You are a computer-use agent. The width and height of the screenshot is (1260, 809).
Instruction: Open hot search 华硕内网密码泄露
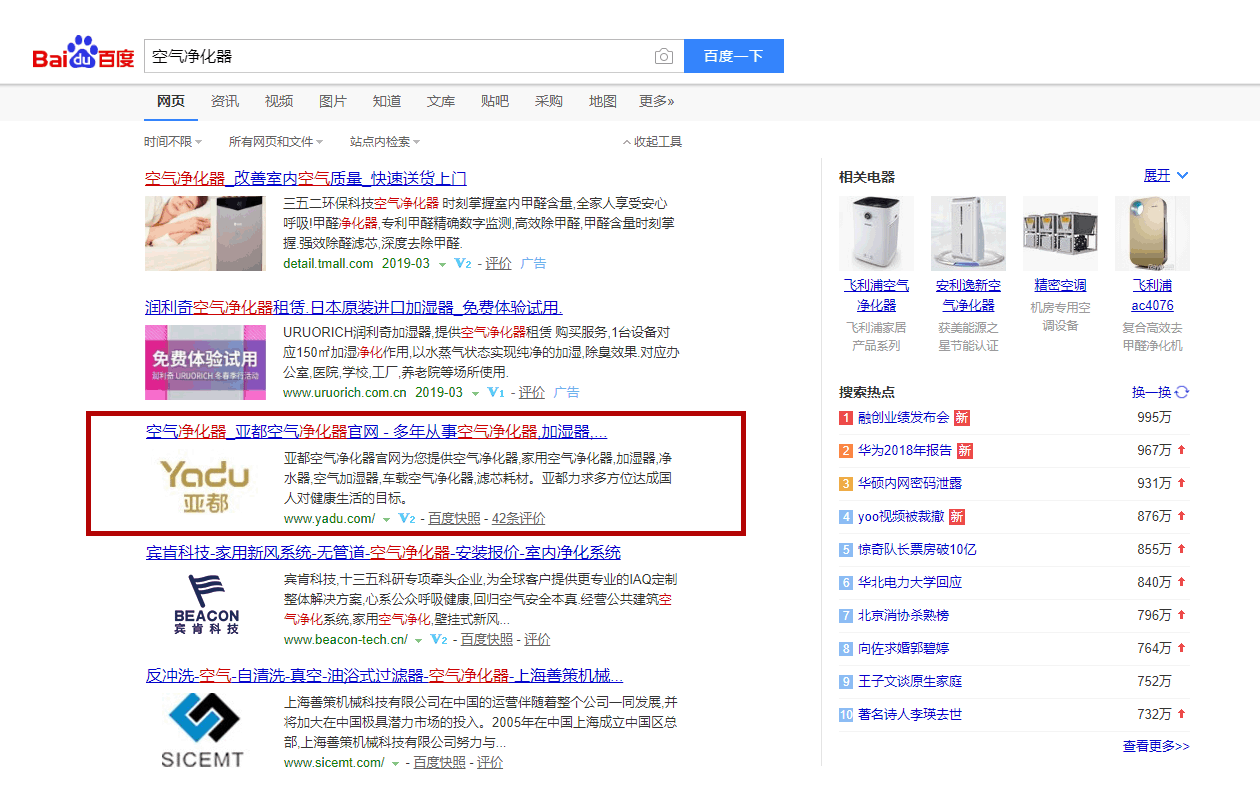[910, 484]
